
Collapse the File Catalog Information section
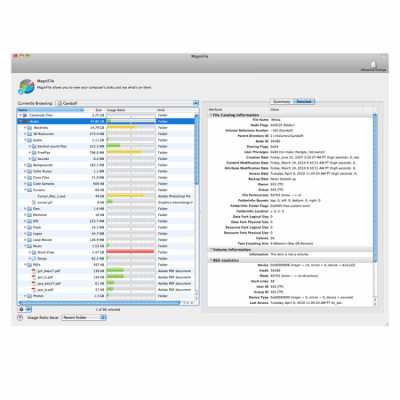pyautogui.click(x=211, y=115)
